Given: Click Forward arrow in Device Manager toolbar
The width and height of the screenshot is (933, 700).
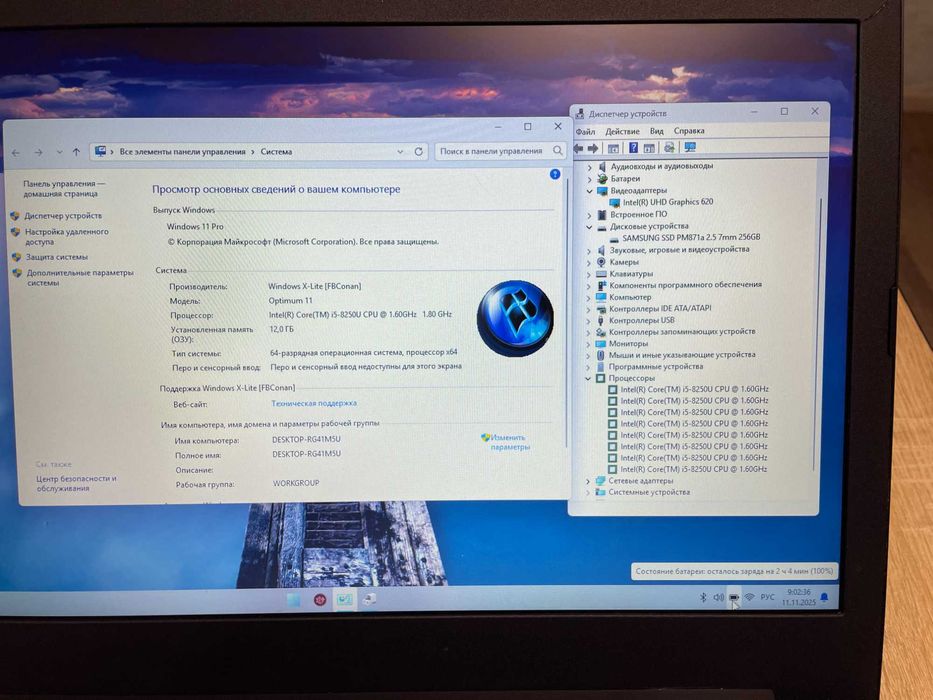Looking at the screenshot, I should pyautogui.click(x=593, y=148).
